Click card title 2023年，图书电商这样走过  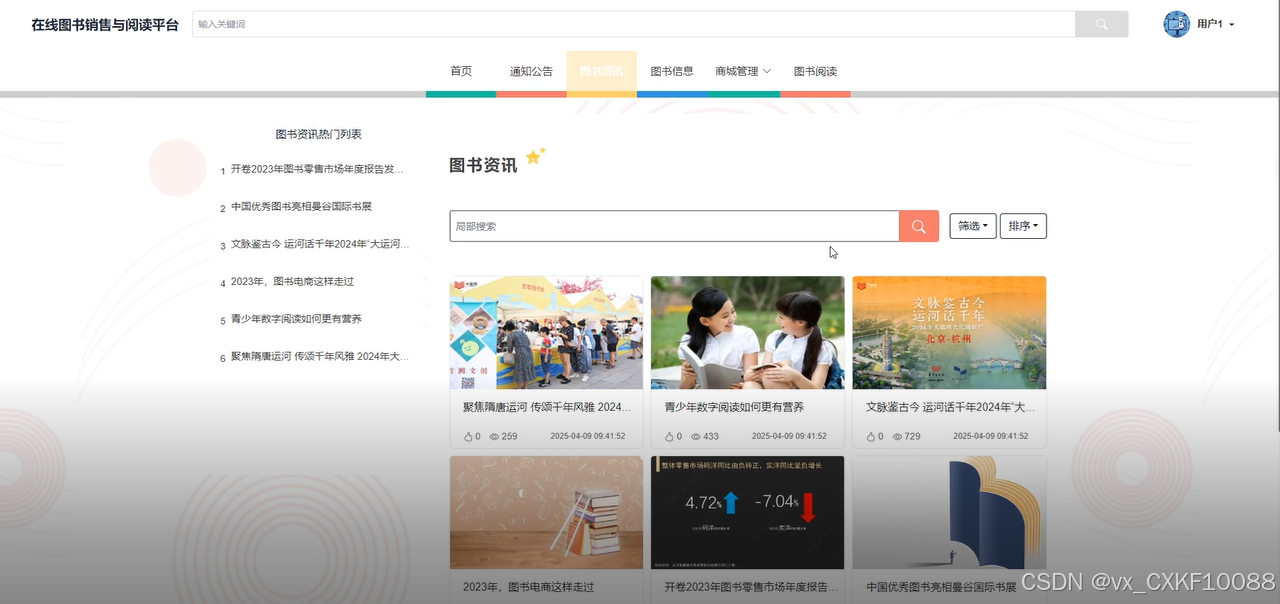pos(528,587)
